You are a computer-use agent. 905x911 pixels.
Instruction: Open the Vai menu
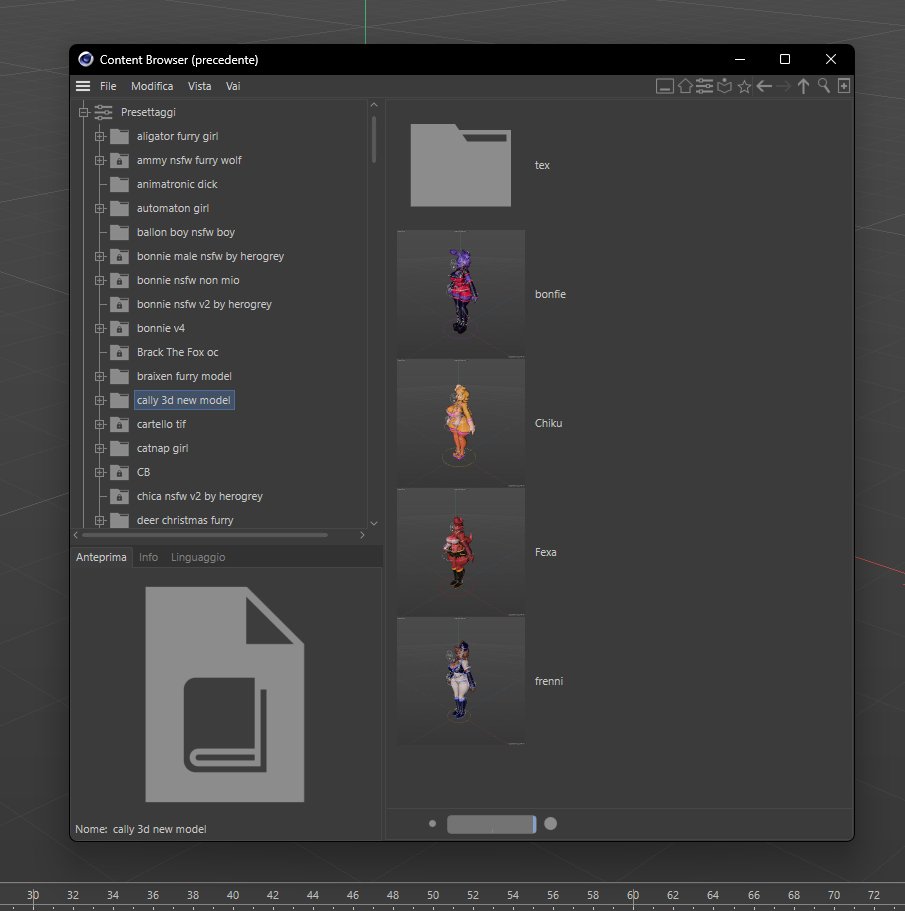tap(233, 86)
